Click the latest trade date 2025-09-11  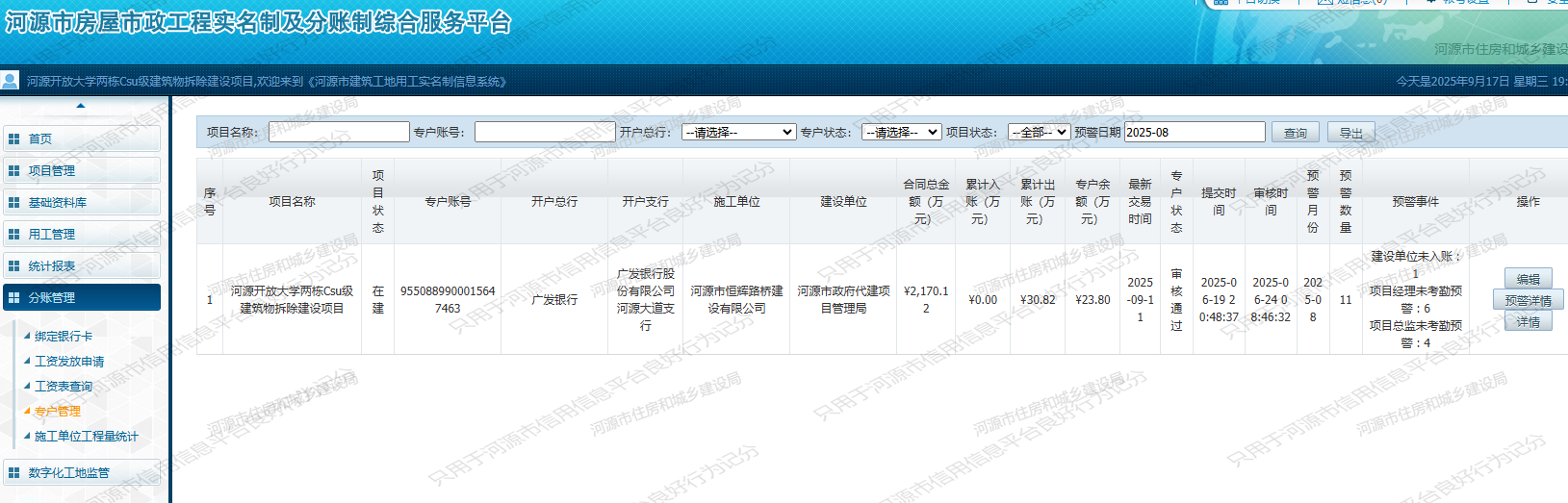coord(1140,299)
